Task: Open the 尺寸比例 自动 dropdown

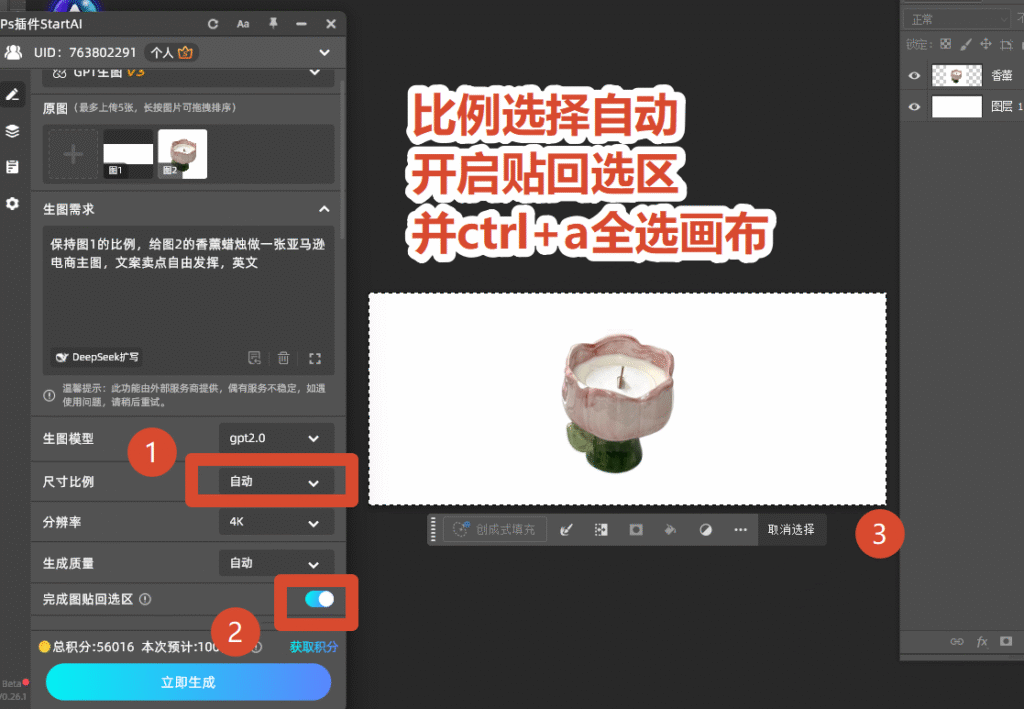Action: click(276, 482)
